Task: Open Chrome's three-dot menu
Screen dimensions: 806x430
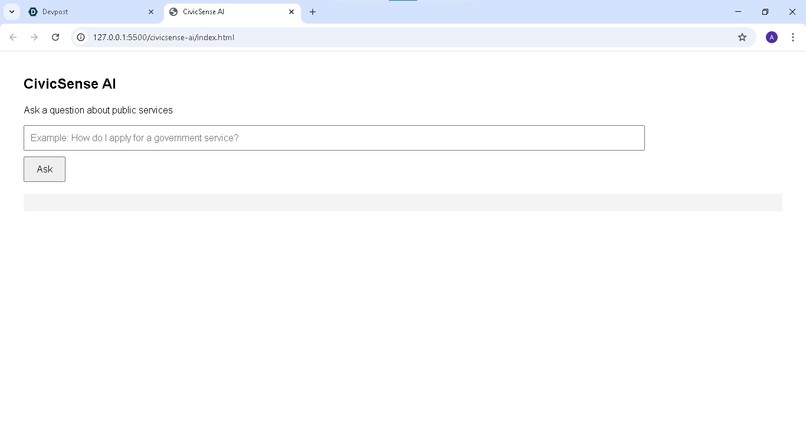Action: click(x=793, y=37)
